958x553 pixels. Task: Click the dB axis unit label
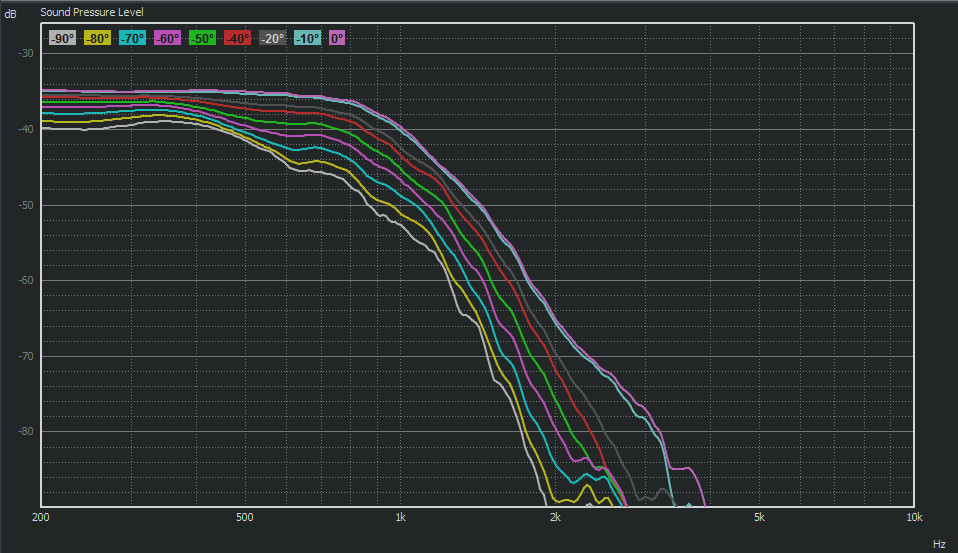[10, 14]
